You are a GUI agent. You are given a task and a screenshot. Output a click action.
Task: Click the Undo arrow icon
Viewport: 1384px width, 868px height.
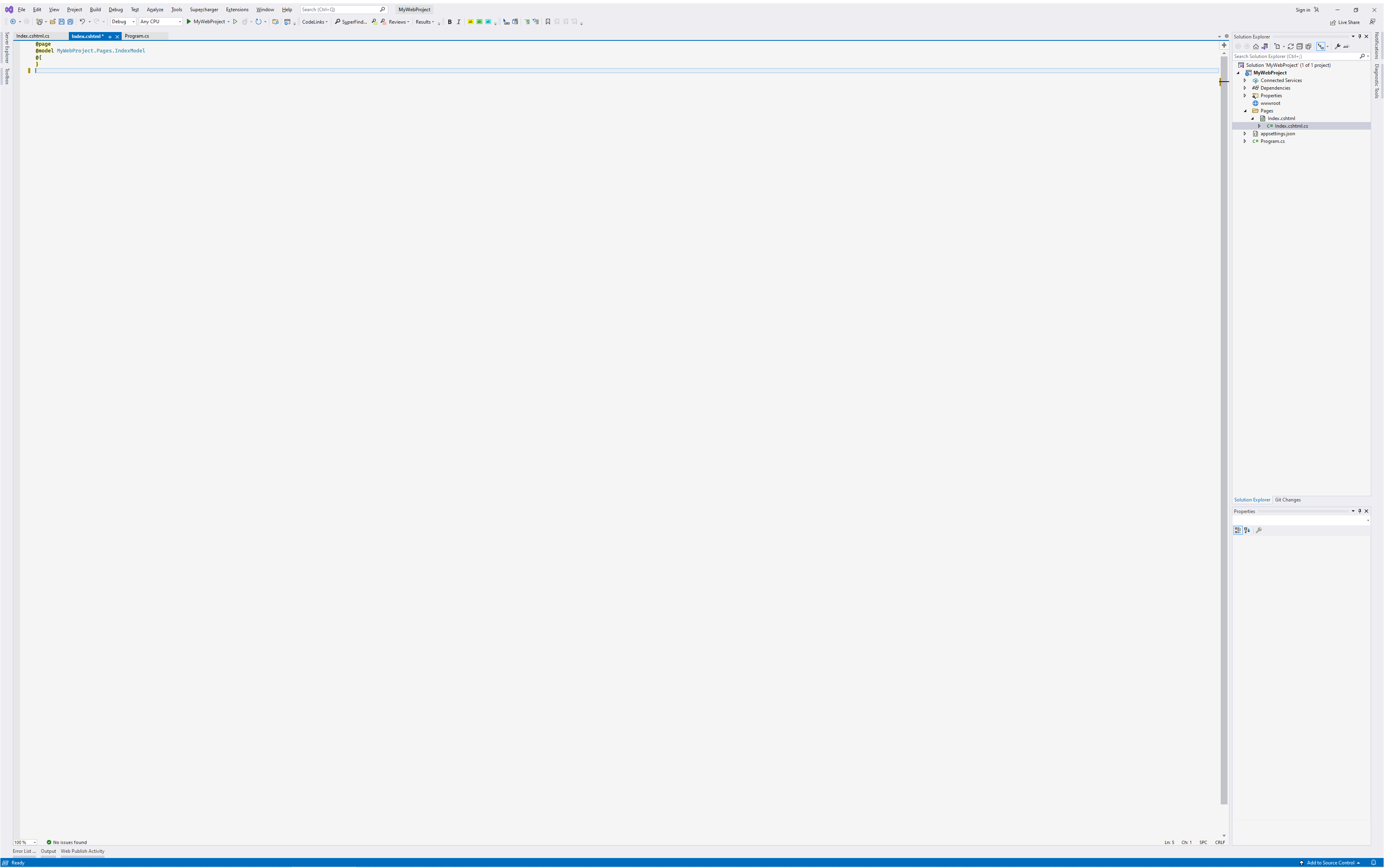pyautogui.click(x=82, y=22)
